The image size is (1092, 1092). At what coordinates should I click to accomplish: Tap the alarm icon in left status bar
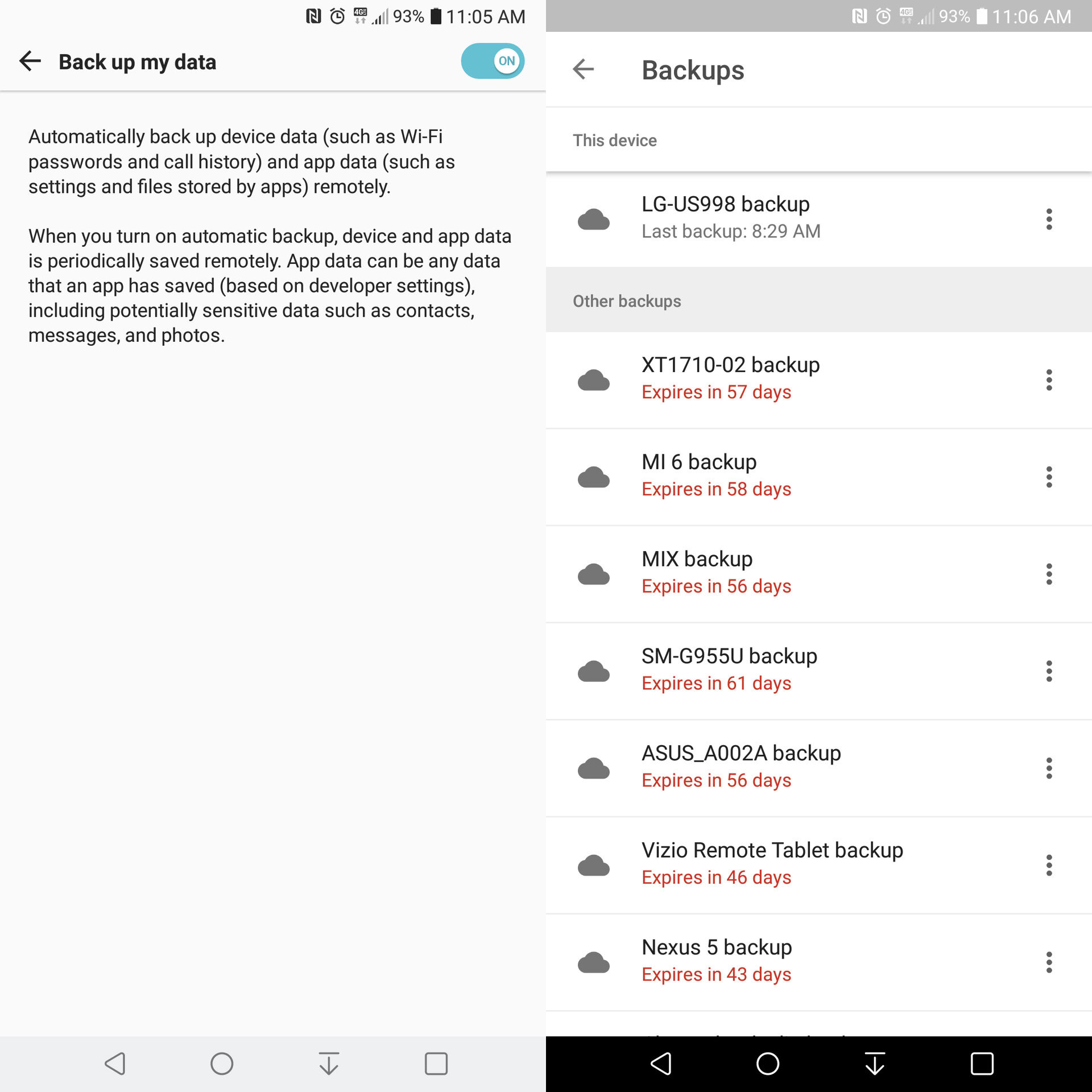337,16
